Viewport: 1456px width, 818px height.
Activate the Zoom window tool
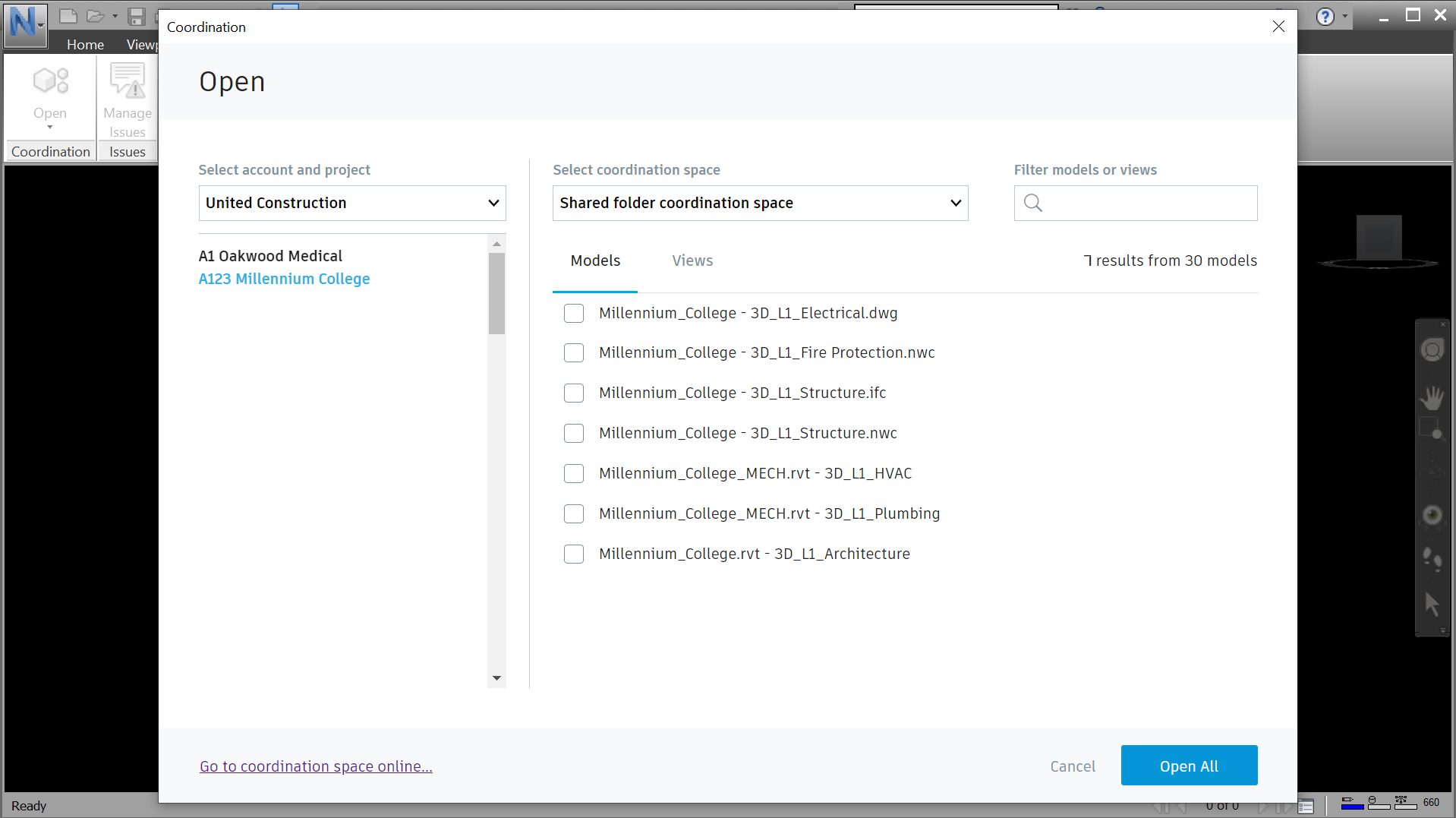point(1432,427)
